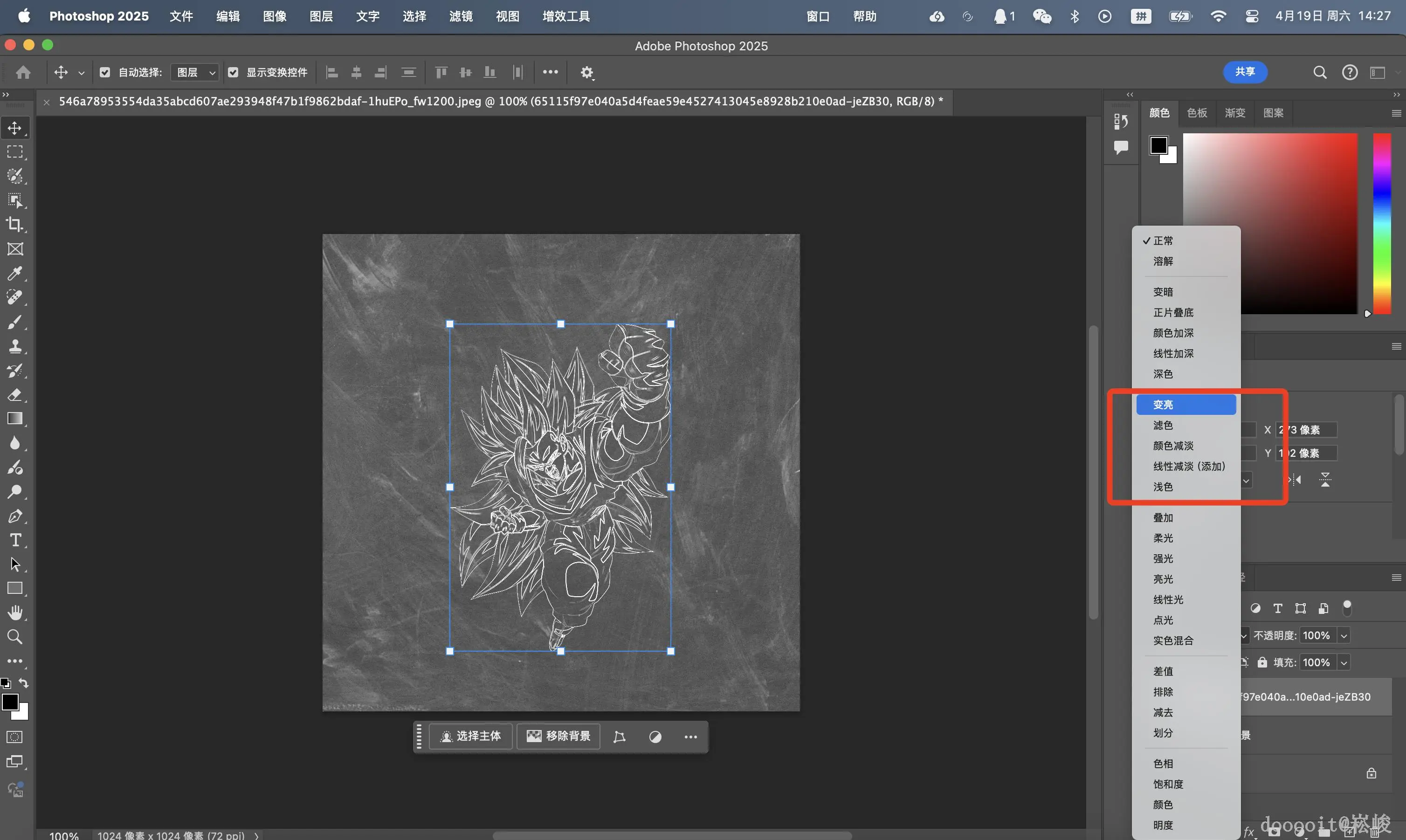Activate the Hand tool

tap(15, 613)
